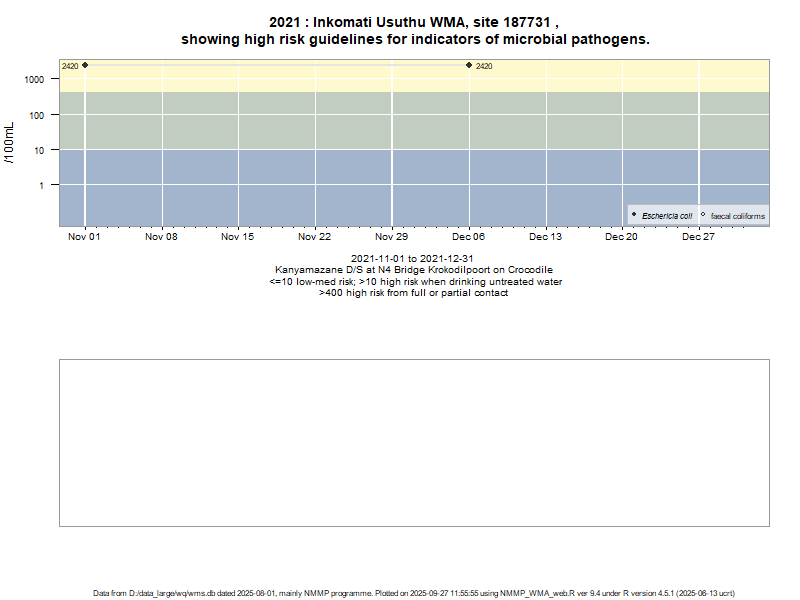This screenshot has height=600, width=800.
Task: Click the Dec 27 x-axis label
Action: pos(698,237)
